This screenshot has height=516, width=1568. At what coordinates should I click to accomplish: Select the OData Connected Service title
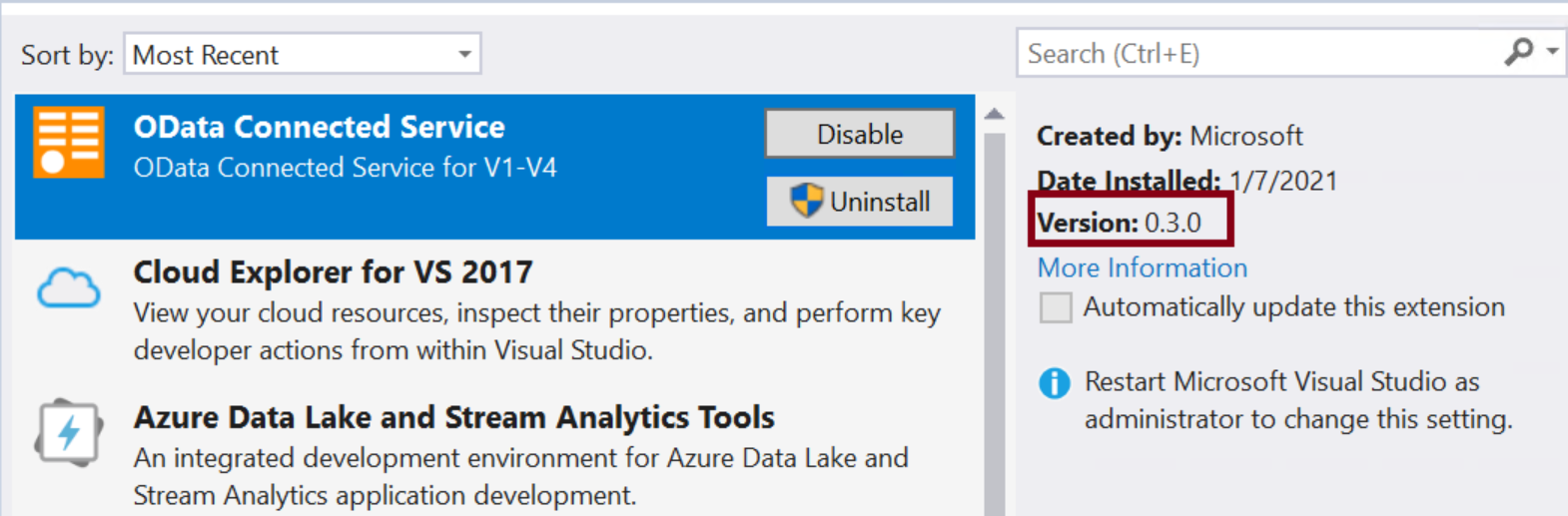[x=320, y=127]
